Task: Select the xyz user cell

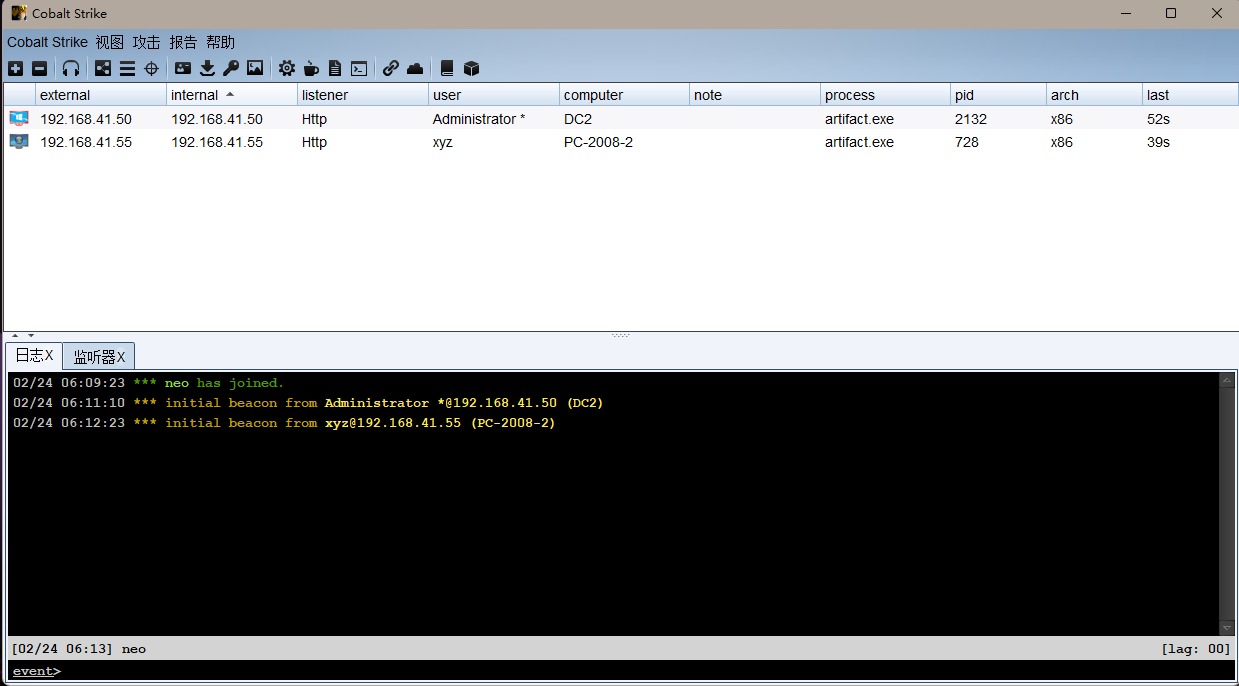Action: tap(494, 142)
